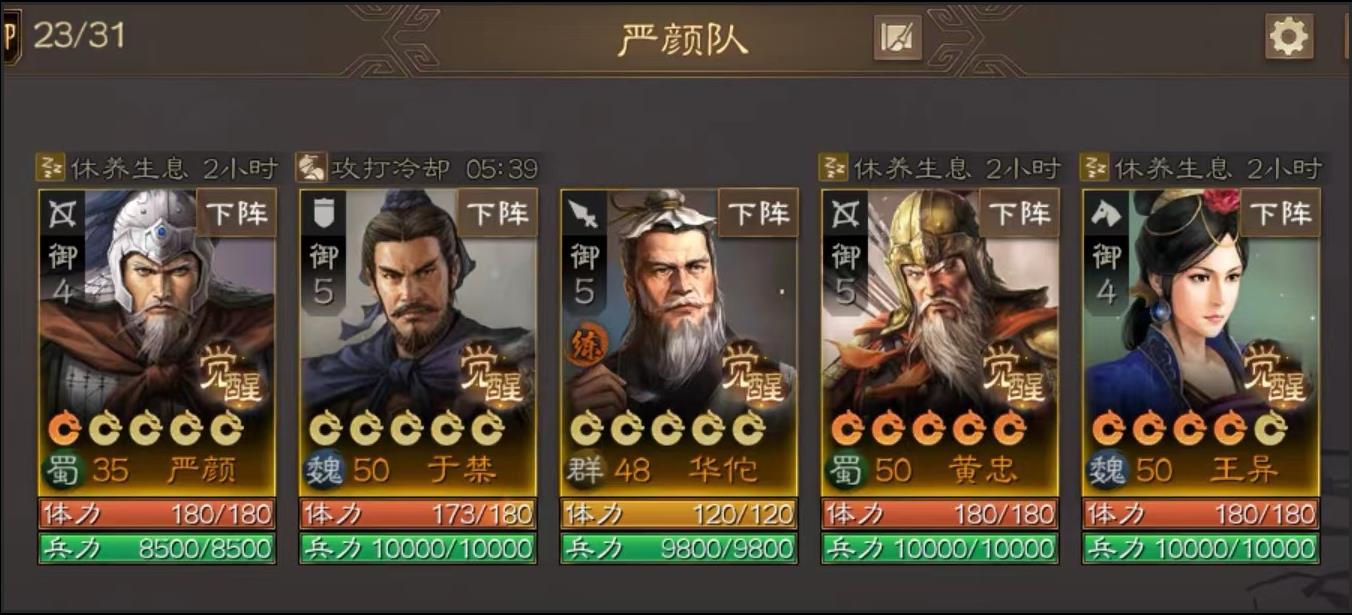Click the cavalry horse icon on 王异 card
The height and width of the screenshot is (615, 1352).
pyautogui.click(x=1106, y=213)
